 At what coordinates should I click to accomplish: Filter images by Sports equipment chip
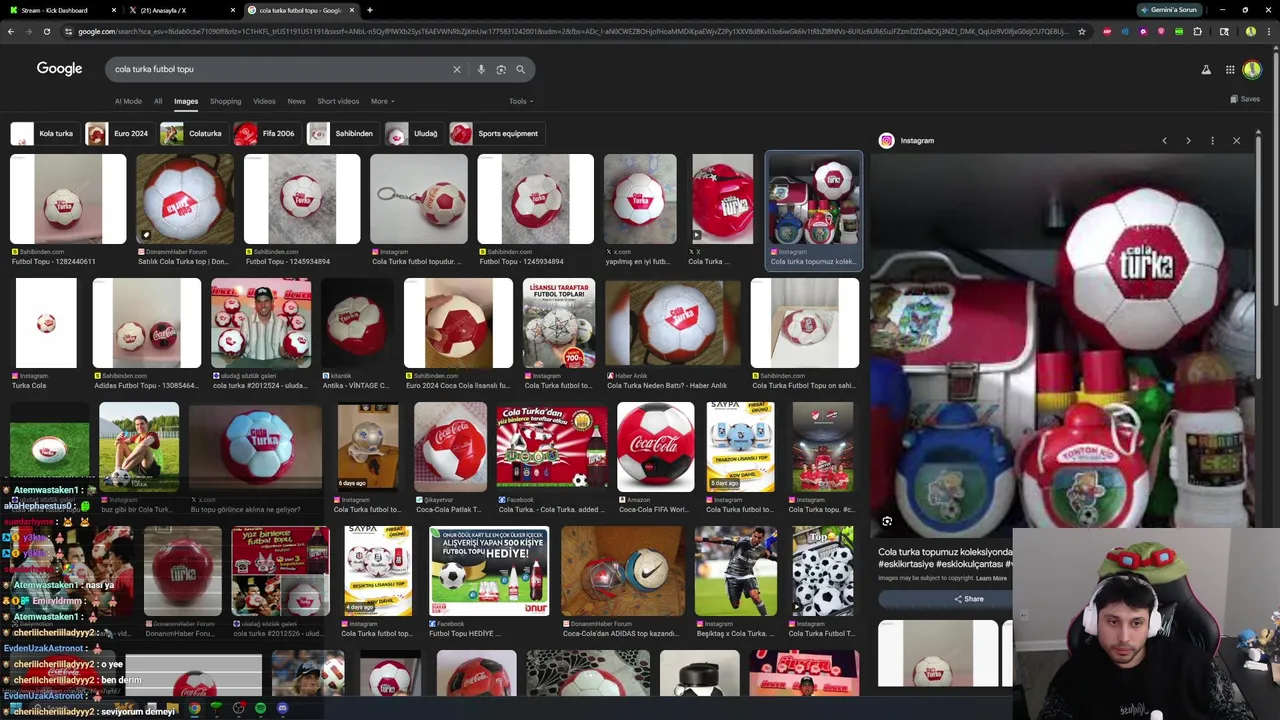tap(496, 133)
